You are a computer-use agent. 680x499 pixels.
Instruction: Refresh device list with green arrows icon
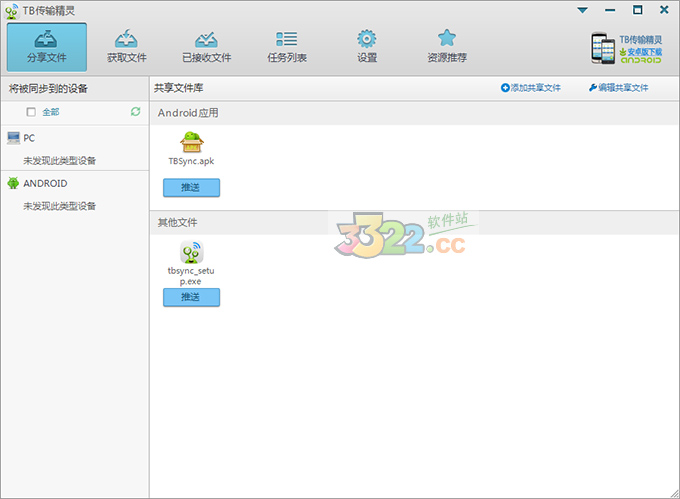tap(135, 112)
